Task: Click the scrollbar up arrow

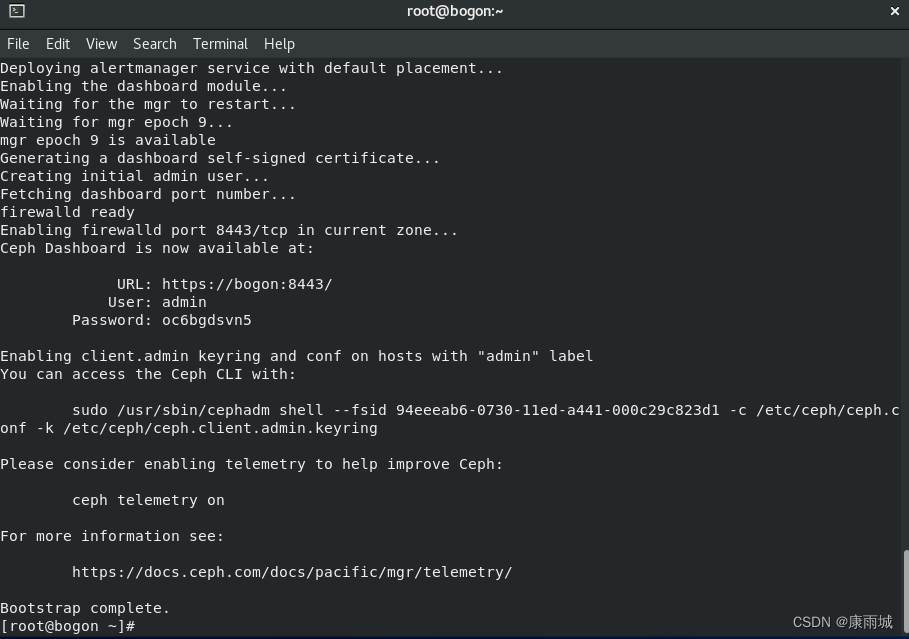Action: tap(902, 63)
